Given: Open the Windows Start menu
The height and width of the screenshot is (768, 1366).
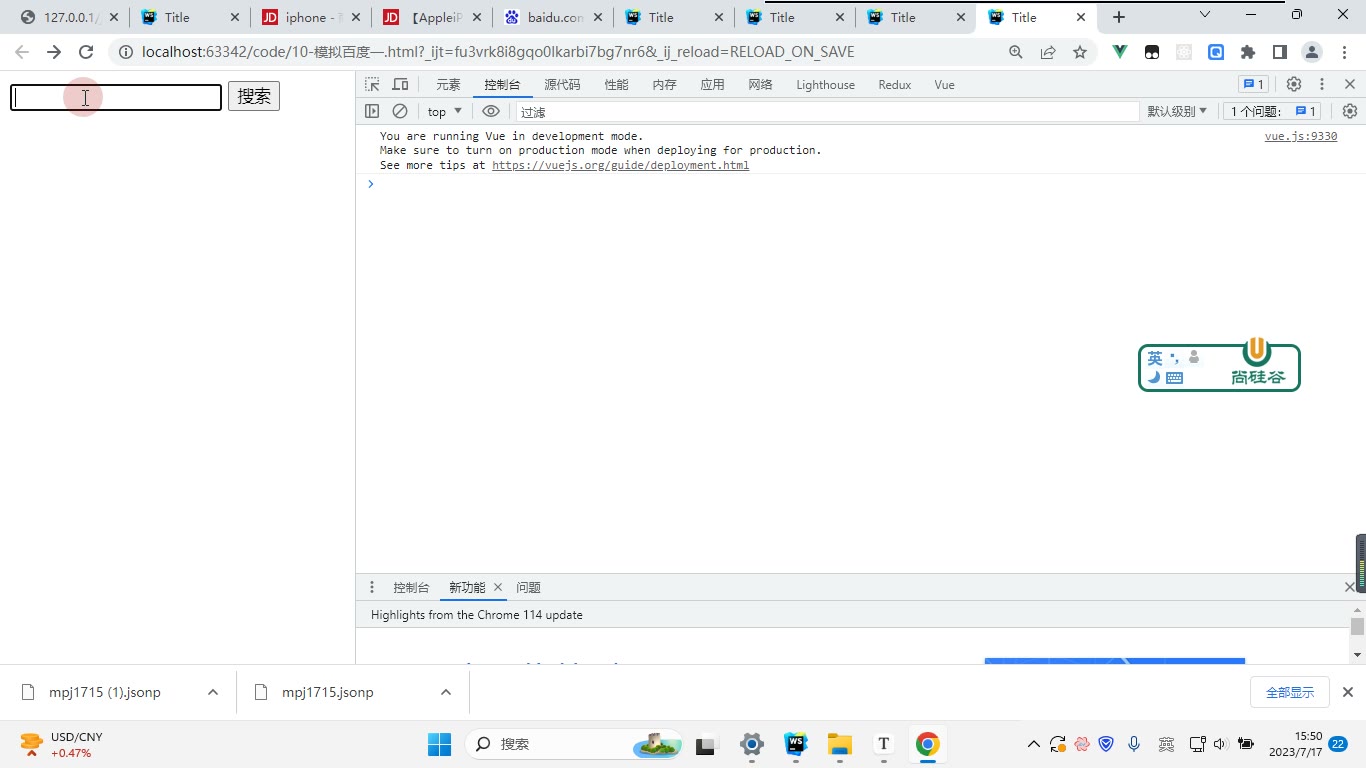Looking at the screenshot, I should 440,744.
